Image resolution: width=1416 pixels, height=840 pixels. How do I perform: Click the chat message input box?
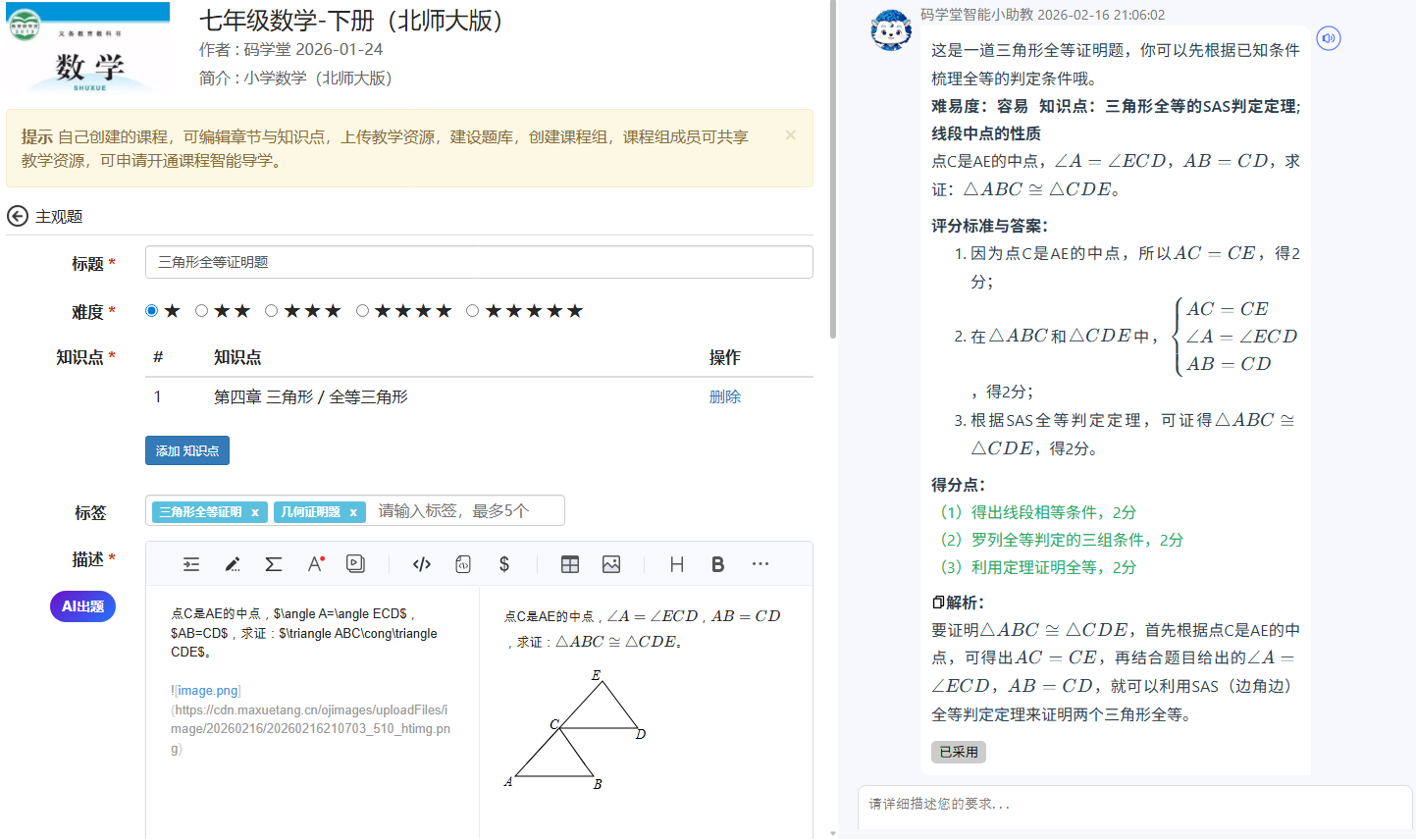point(1133,805)
